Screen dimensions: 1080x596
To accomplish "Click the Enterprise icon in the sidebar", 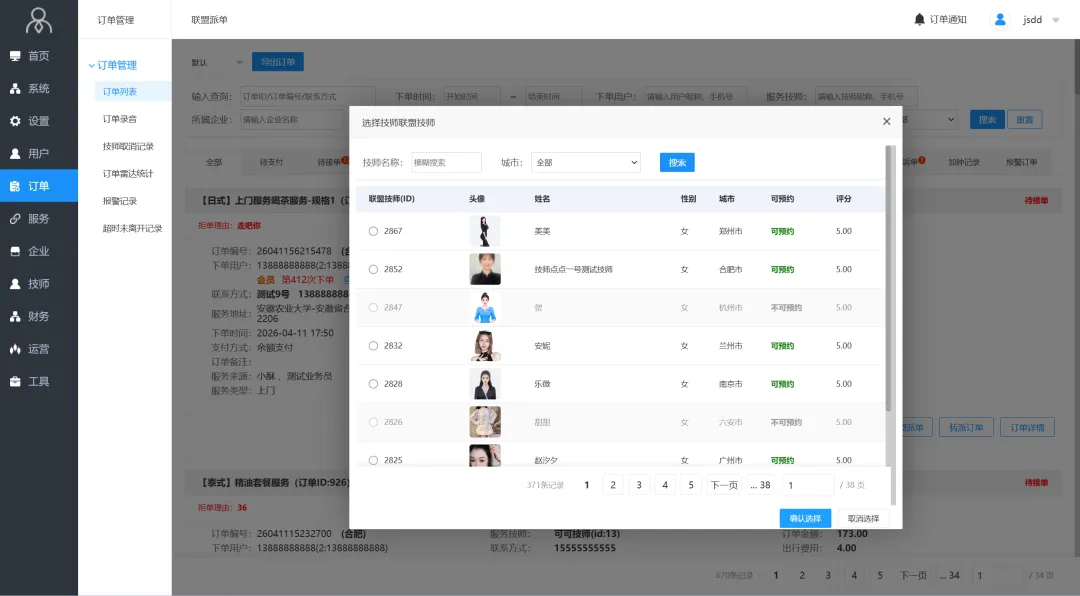I will click(x=15, y=251).
